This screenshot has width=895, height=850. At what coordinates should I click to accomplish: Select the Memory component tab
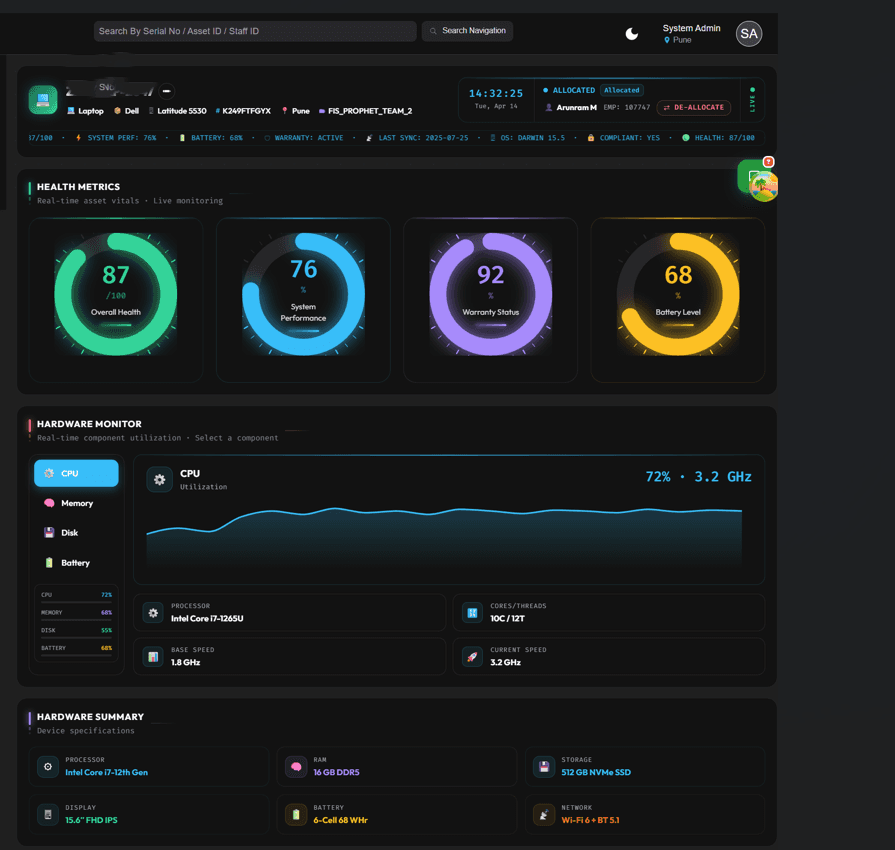(76, 503)
